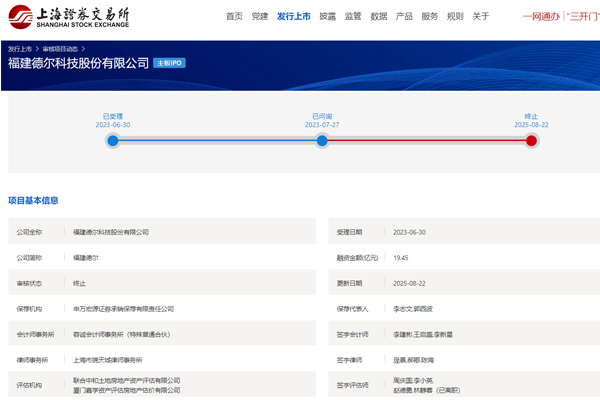
Task: Open the 首页 menu item
Action: coord(234,17)
